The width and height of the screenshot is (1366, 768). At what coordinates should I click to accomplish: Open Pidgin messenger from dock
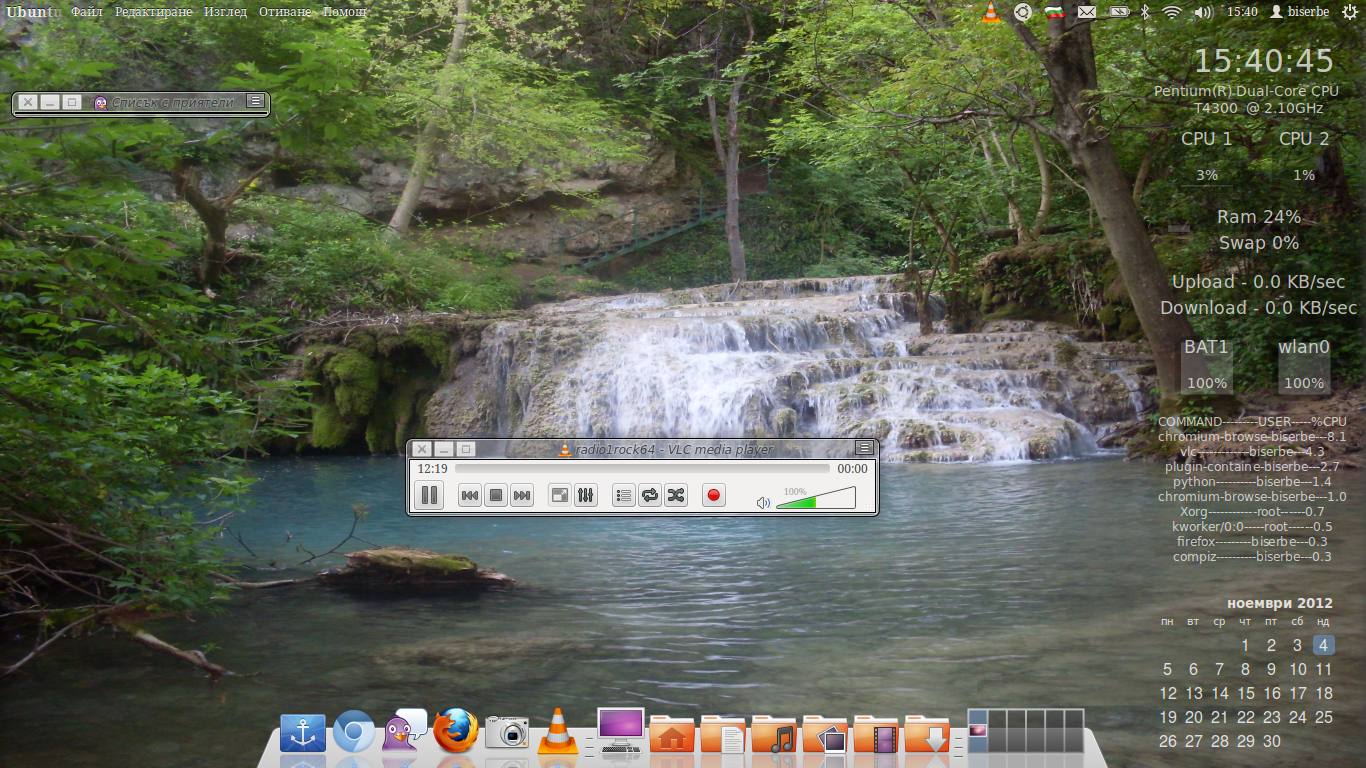[x=405, y=731]
